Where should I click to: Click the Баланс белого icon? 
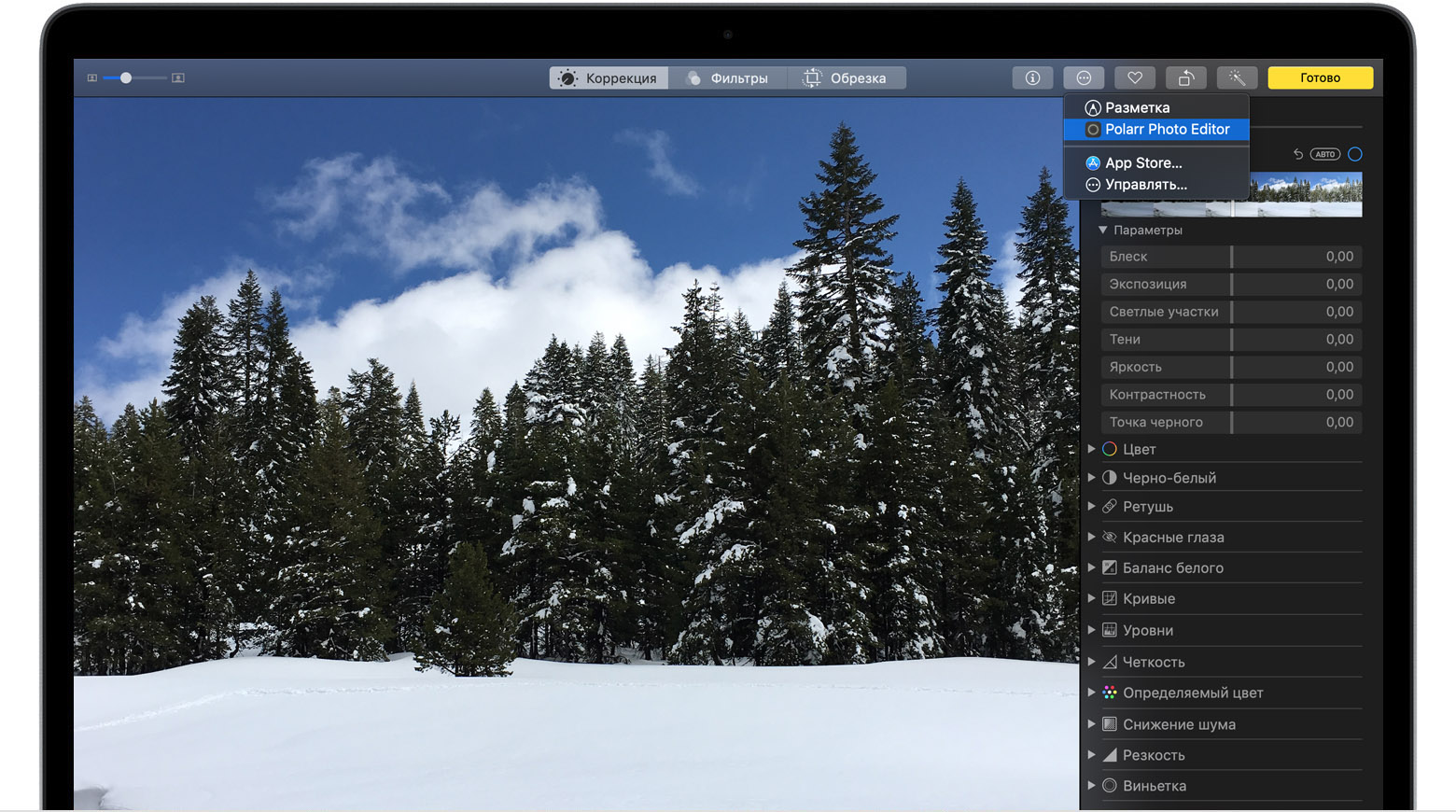(x=1110, y=567)
